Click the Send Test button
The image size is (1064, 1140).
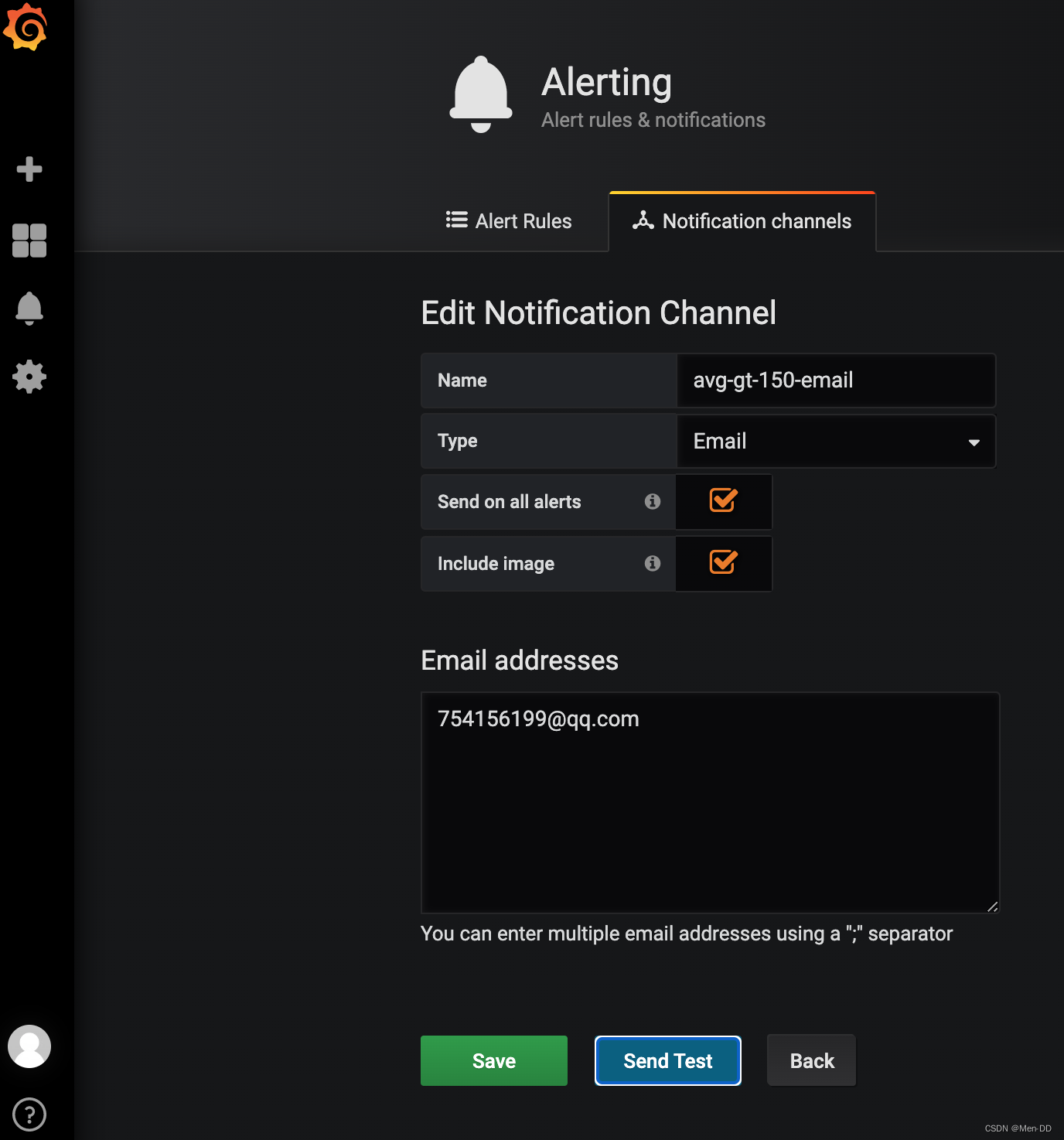click(668, 1061)
